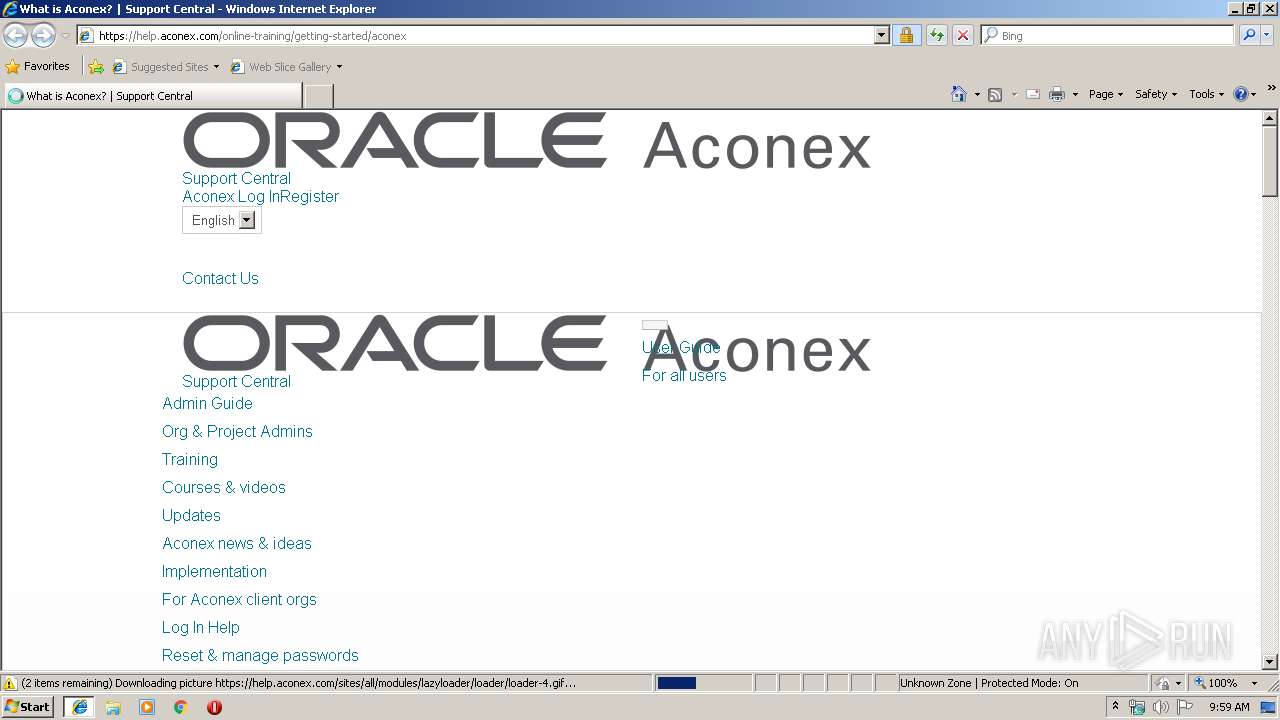Click the Read mail icon

pos(1033,94)
